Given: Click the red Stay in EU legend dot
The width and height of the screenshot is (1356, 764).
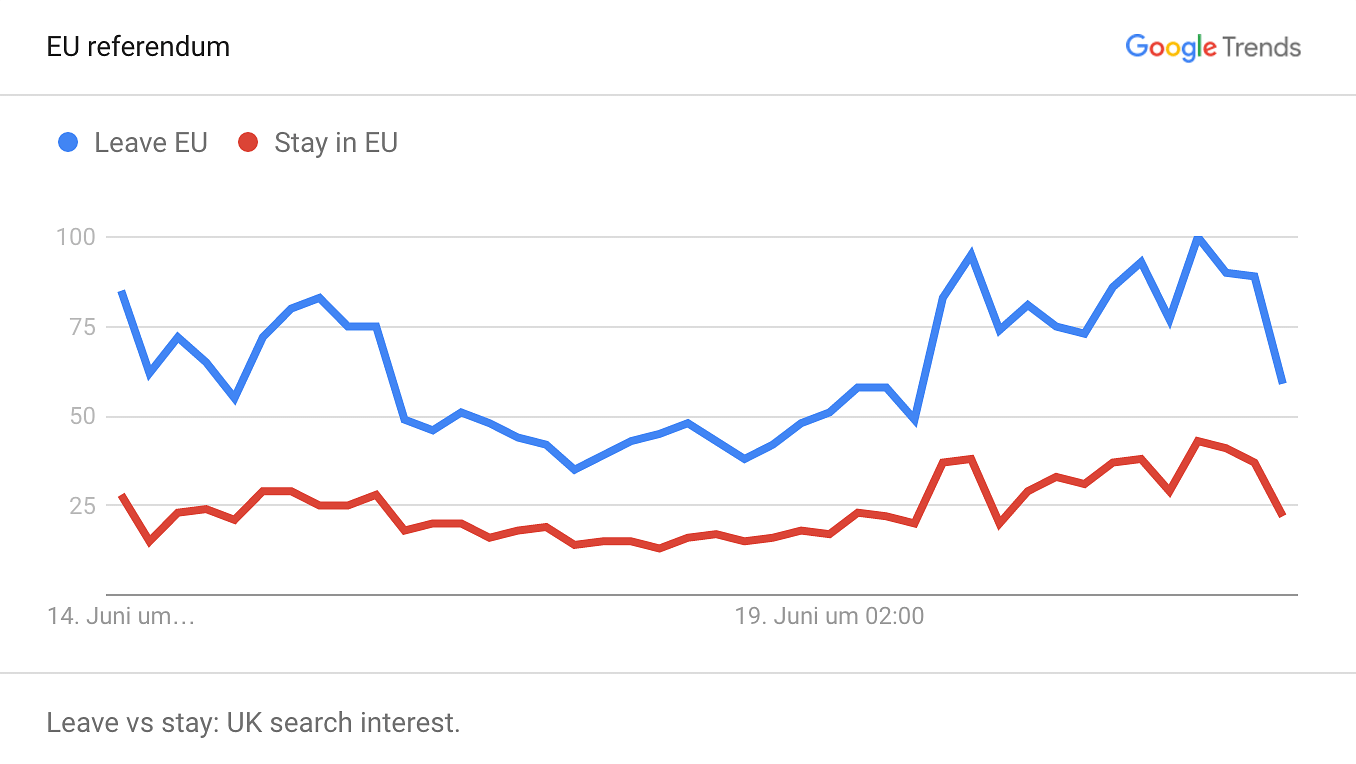Looking at the screenshot, I should coord(248,143).
